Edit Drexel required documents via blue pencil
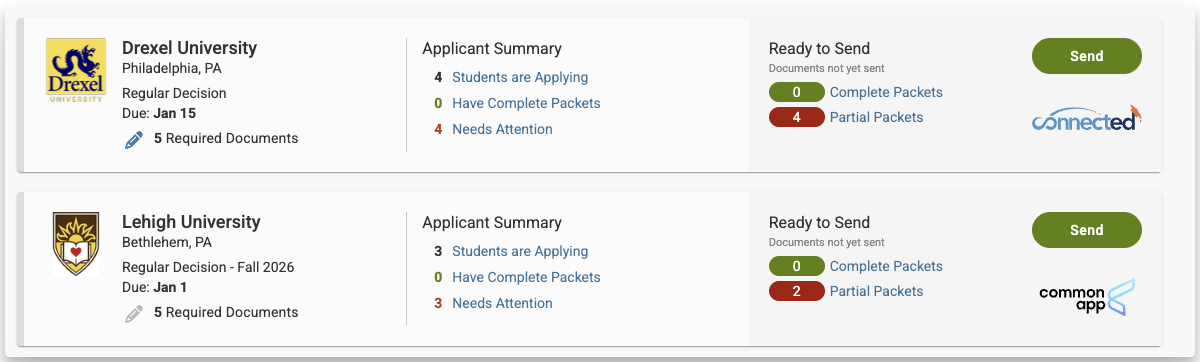Viewport: 1200px width, 362px height. pos(134,140)
